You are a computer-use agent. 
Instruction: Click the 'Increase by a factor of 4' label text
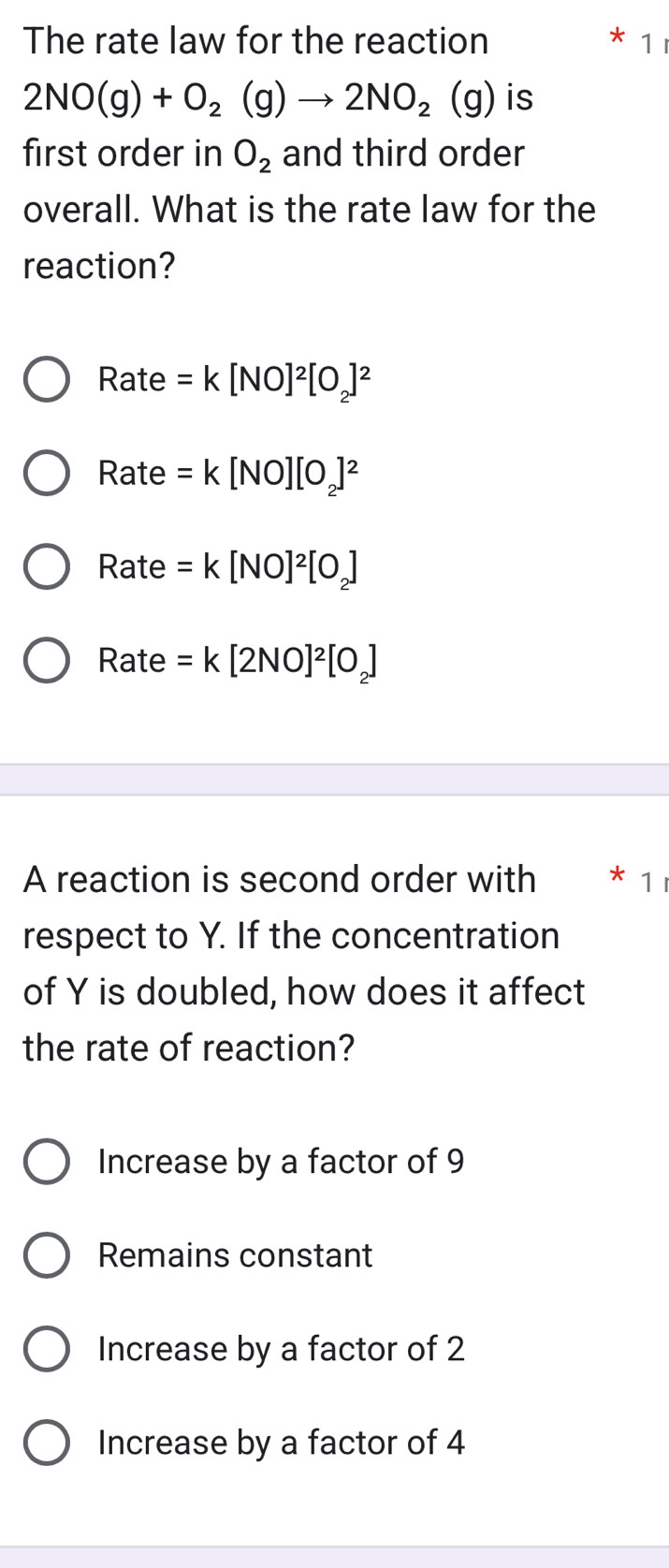tap(281, 1443)
